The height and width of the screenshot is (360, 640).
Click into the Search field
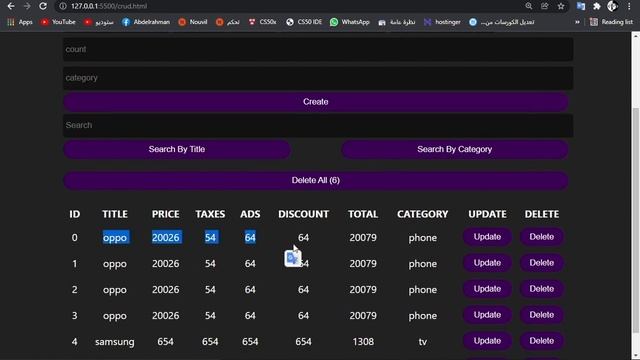tap(318, 125)
